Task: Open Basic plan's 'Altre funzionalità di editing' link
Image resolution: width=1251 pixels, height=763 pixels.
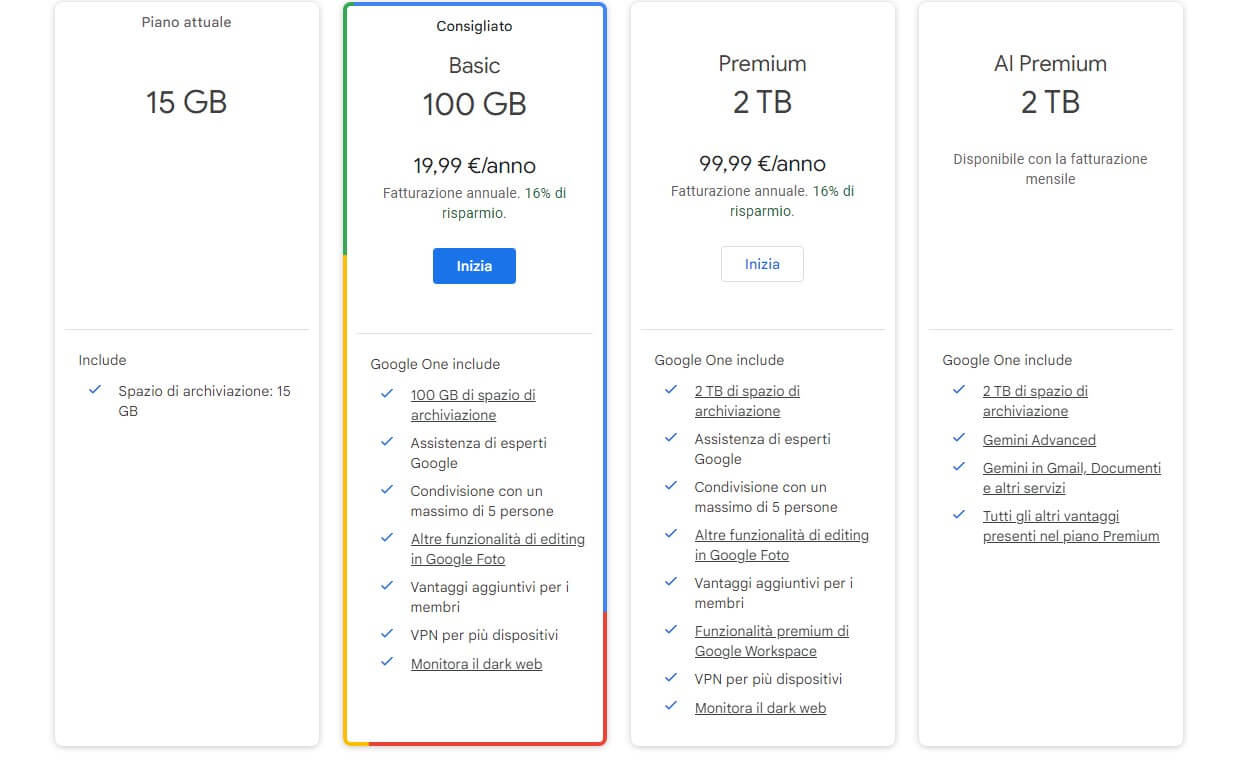Action: pos(498,549)
